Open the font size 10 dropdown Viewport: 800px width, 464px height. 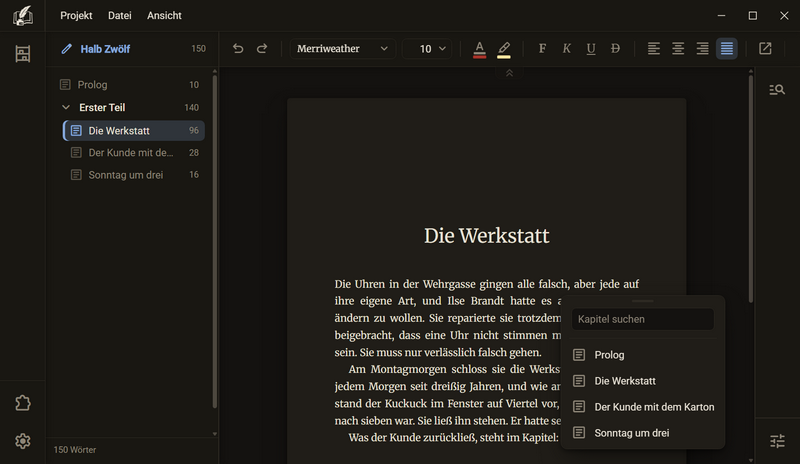pyautogui.click(x=427, y=48)
